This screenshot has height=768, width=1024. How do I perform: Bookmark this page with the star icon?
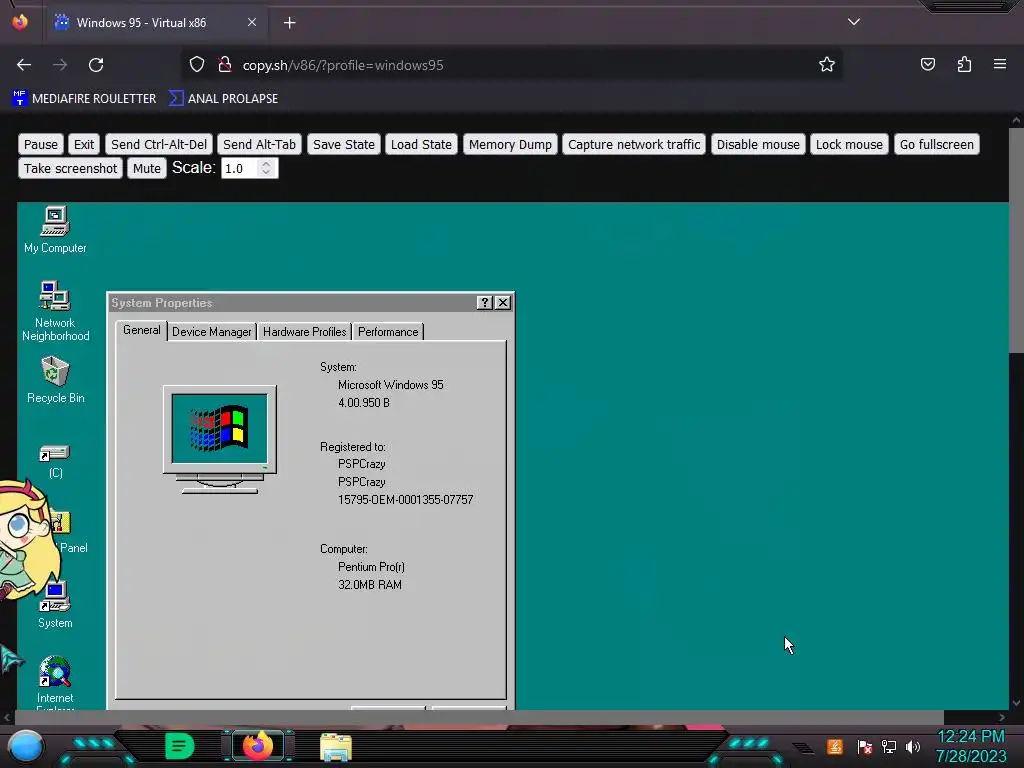coord(827,65)
